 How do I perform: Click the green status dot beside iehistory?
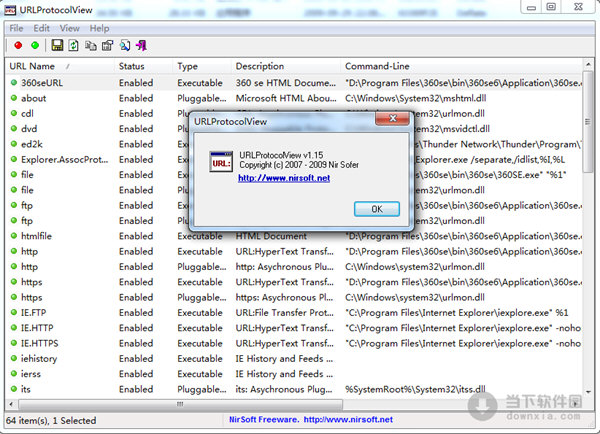(x=14, y=358)
